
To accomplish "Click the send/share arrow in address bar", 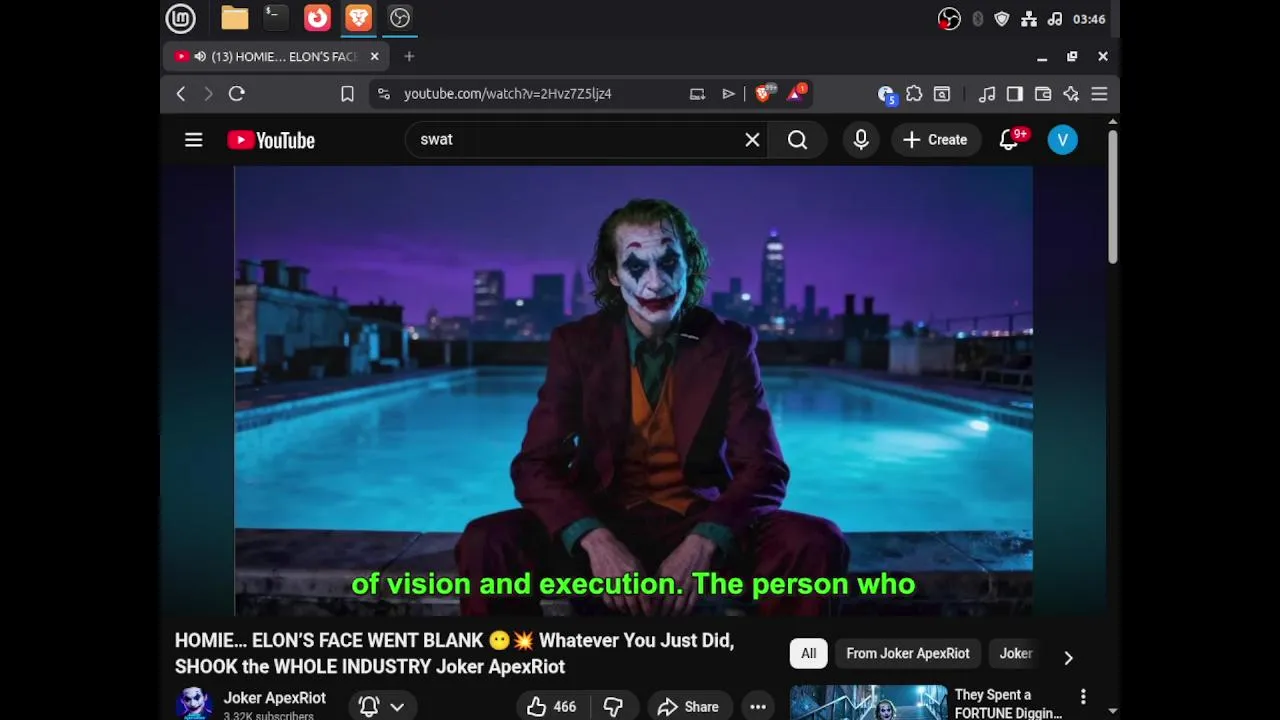I will point(728,94).
